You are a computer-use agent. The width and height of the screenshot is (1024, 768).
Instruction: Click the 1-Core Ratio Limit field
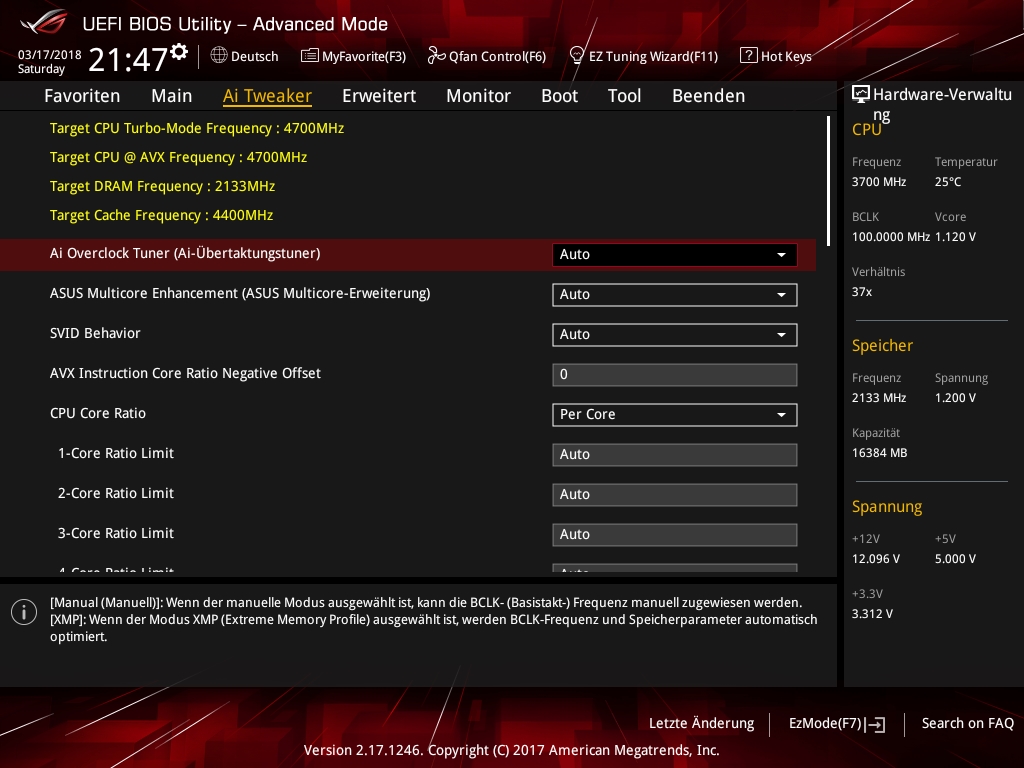pyautogui.click(x=675, y=455)
